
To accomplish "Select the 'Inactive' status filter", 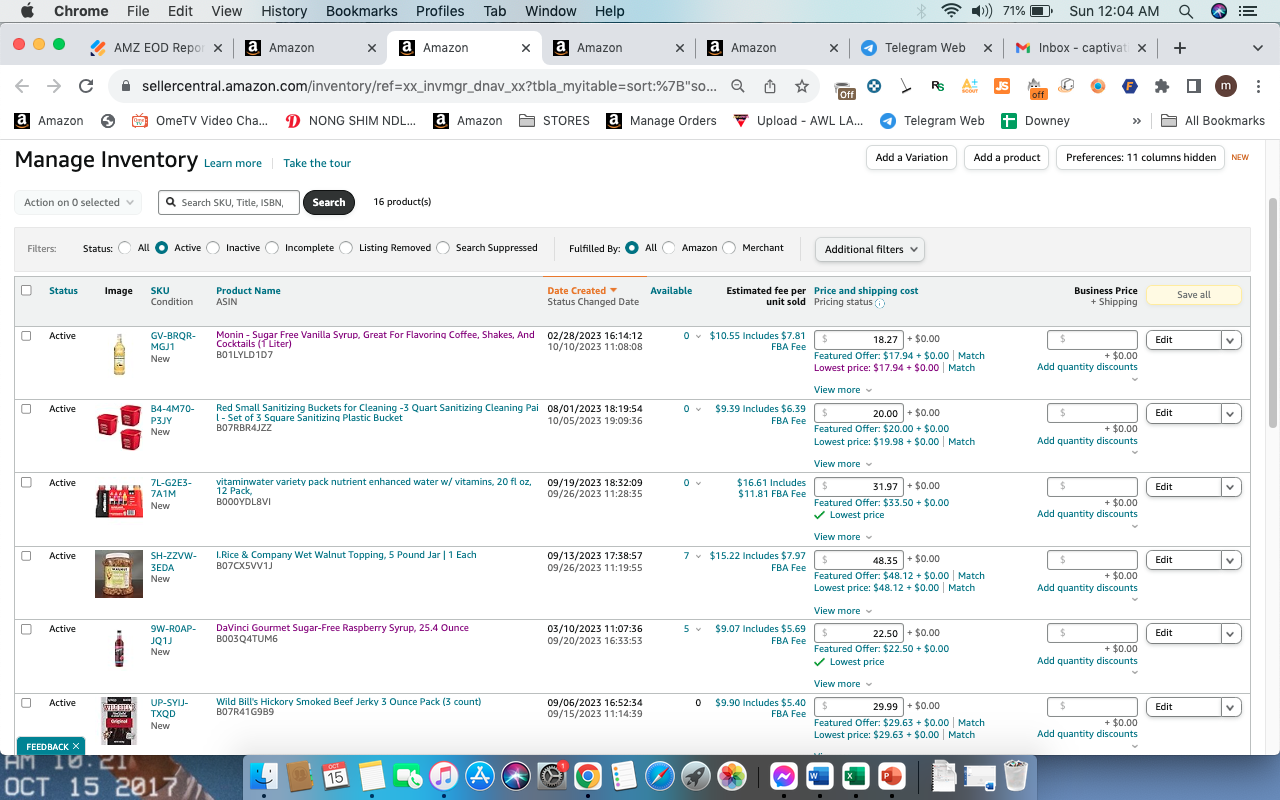I will [x=213, y=248].
